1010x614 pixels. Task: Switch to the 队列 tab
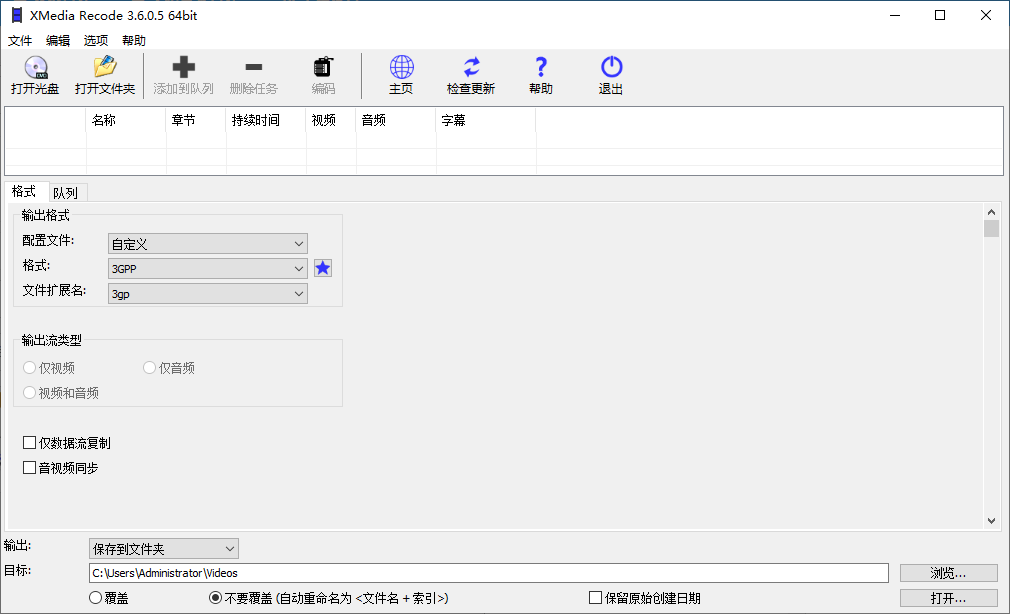[65, 193]
